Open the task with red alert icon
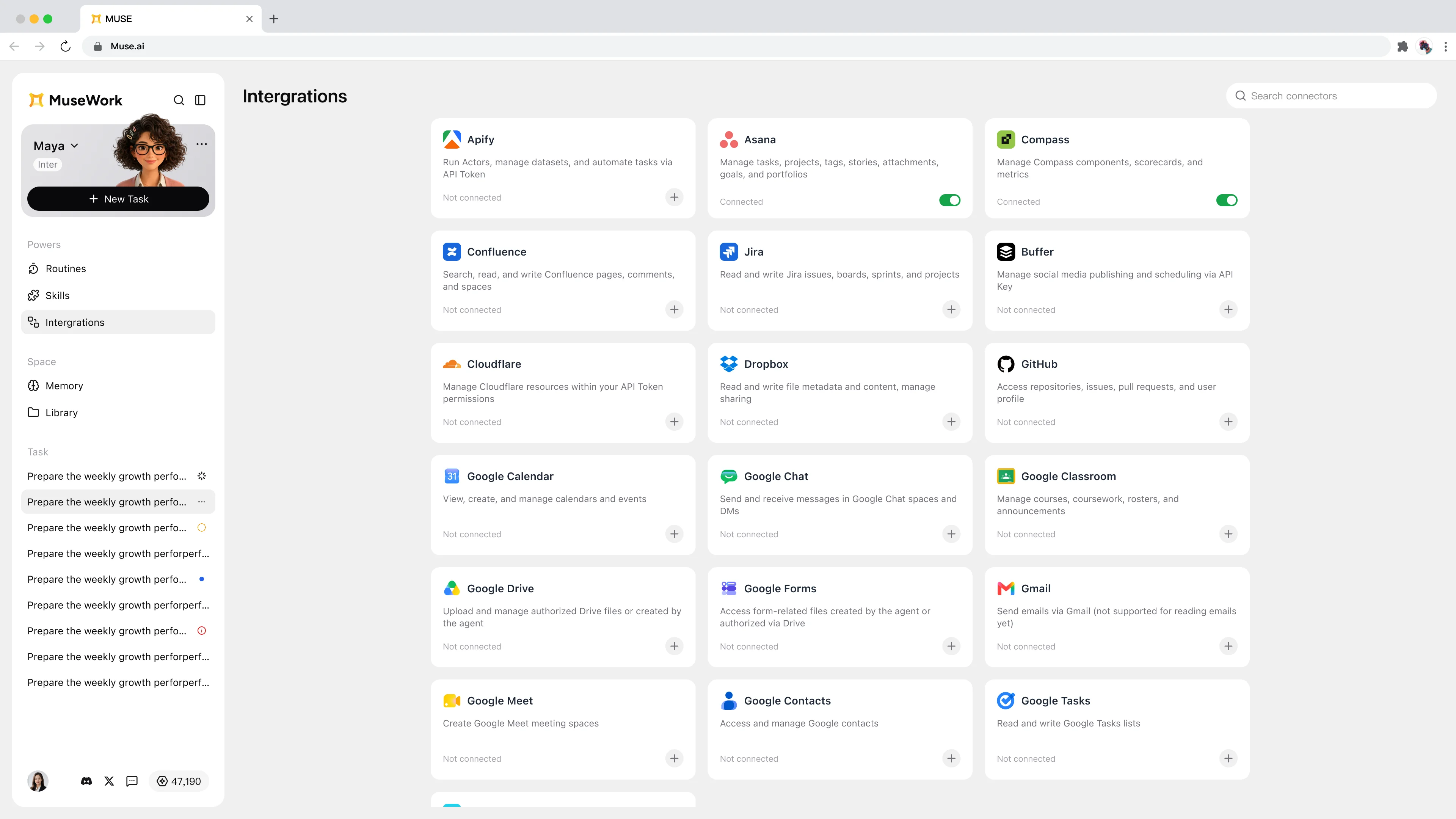Screen dimensions: 1456x819 [118, 631]
